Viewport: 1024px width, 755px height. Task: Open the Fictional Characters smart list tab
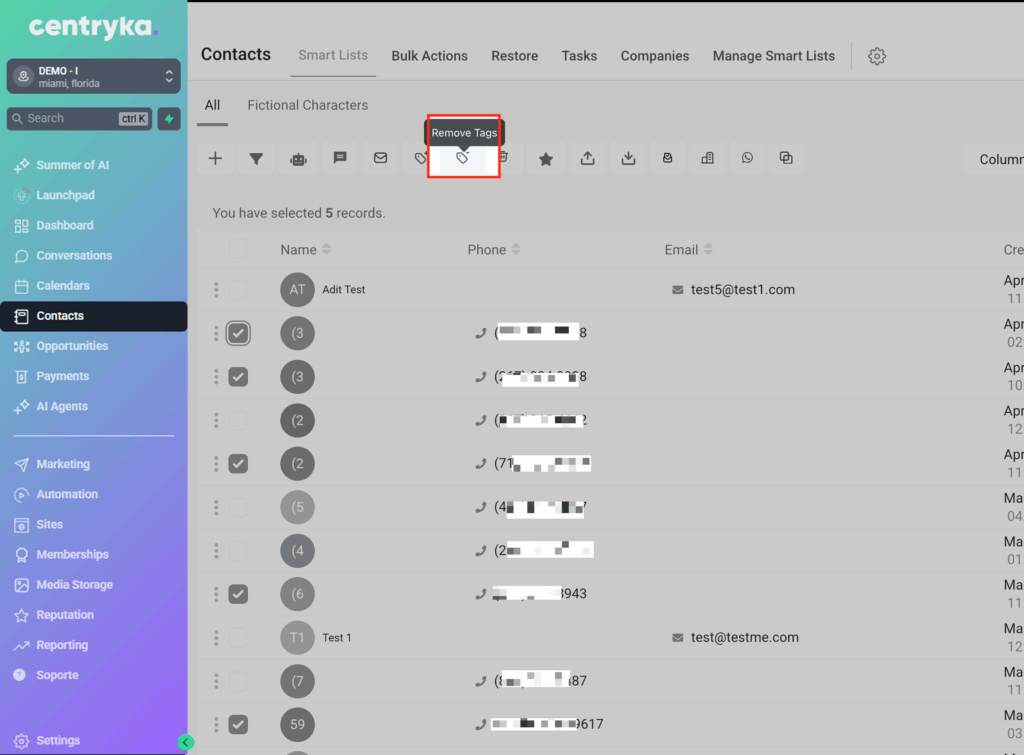307,105
